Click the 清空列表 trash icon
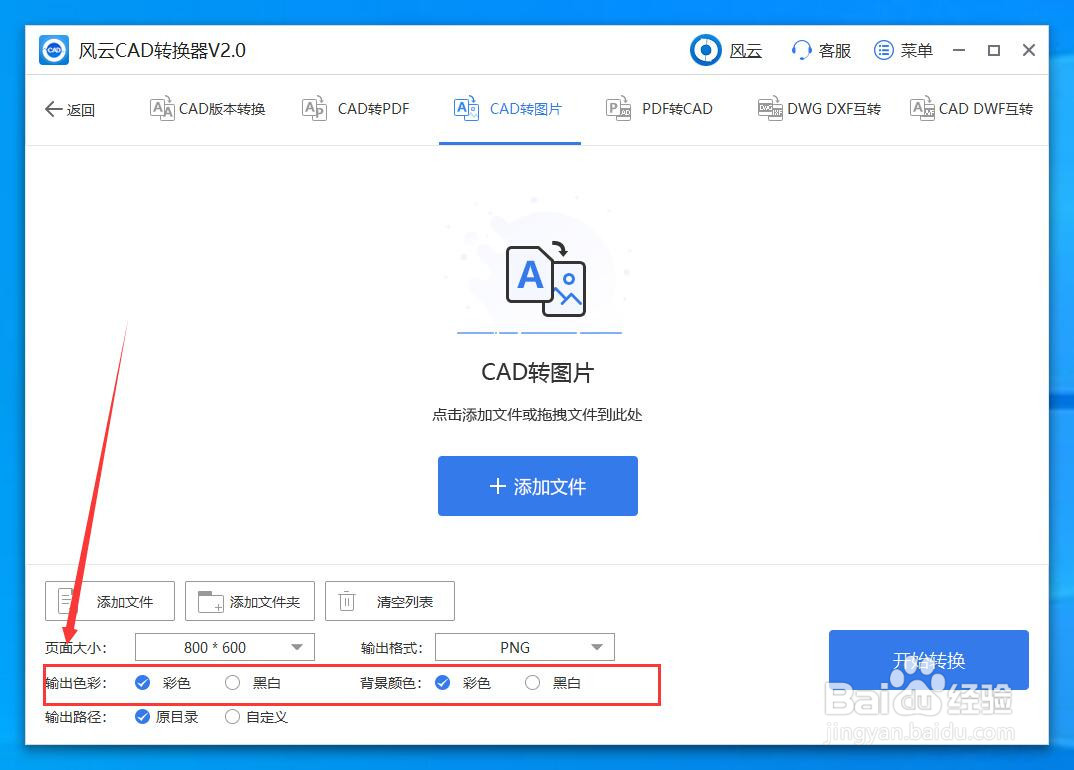This screenshot has height=770, width=1074. pyautogui.click(x=347, y=601)
